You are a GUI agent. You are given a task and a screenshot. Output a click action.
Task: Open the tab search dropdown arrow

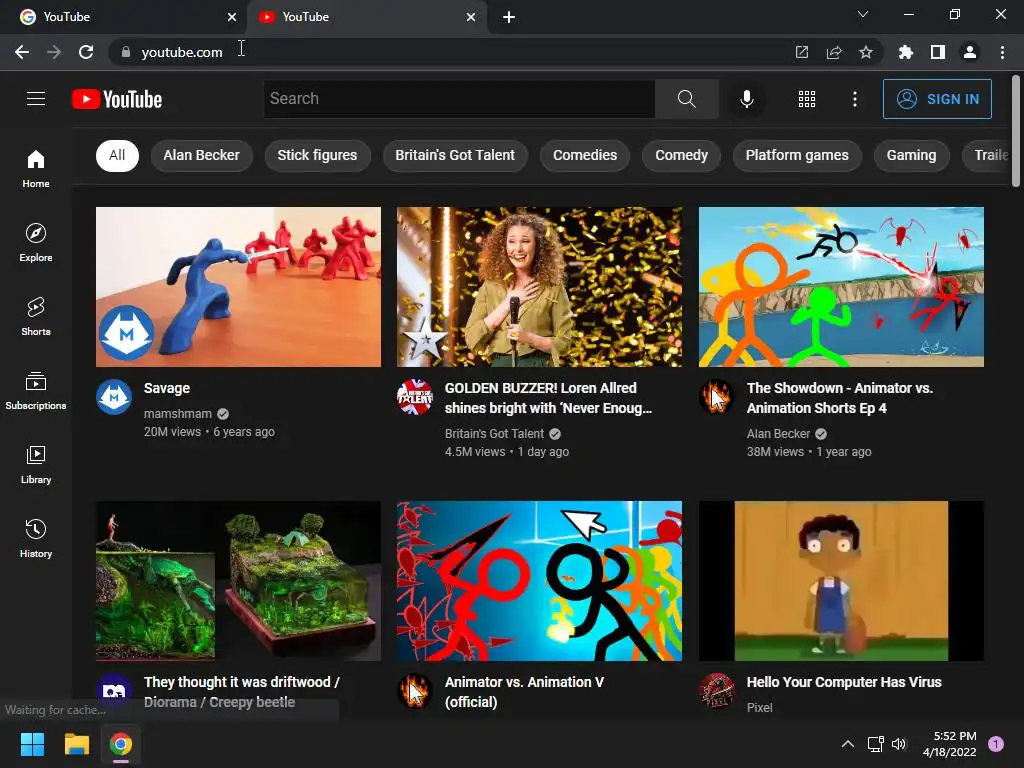(863, 14)
